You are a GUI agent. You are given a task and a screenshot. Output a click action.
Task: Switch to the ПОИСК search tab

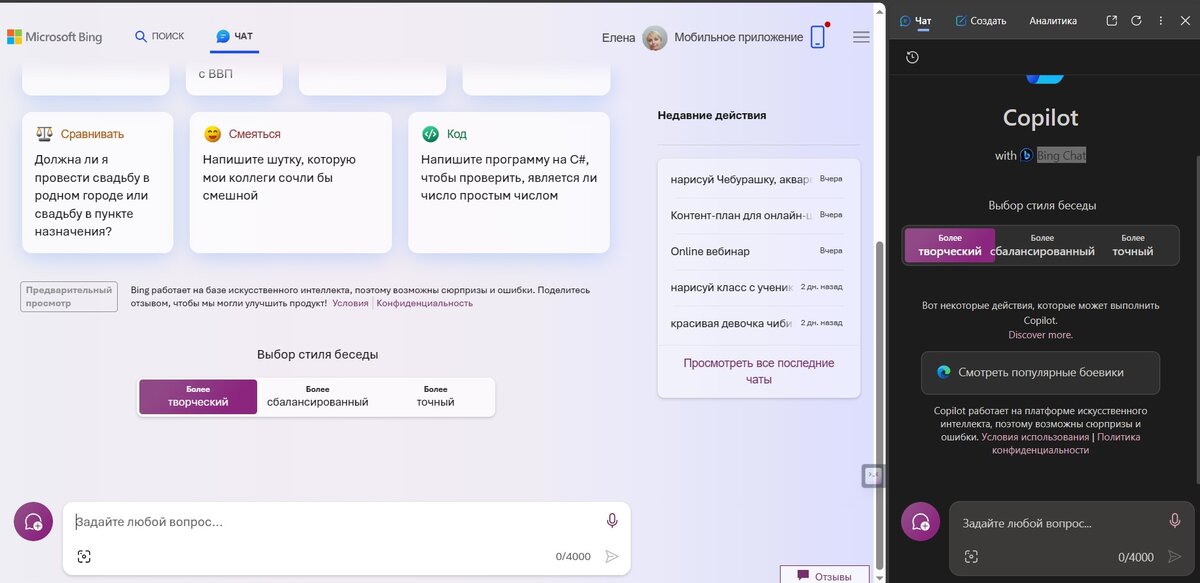(x=160, y=36)
